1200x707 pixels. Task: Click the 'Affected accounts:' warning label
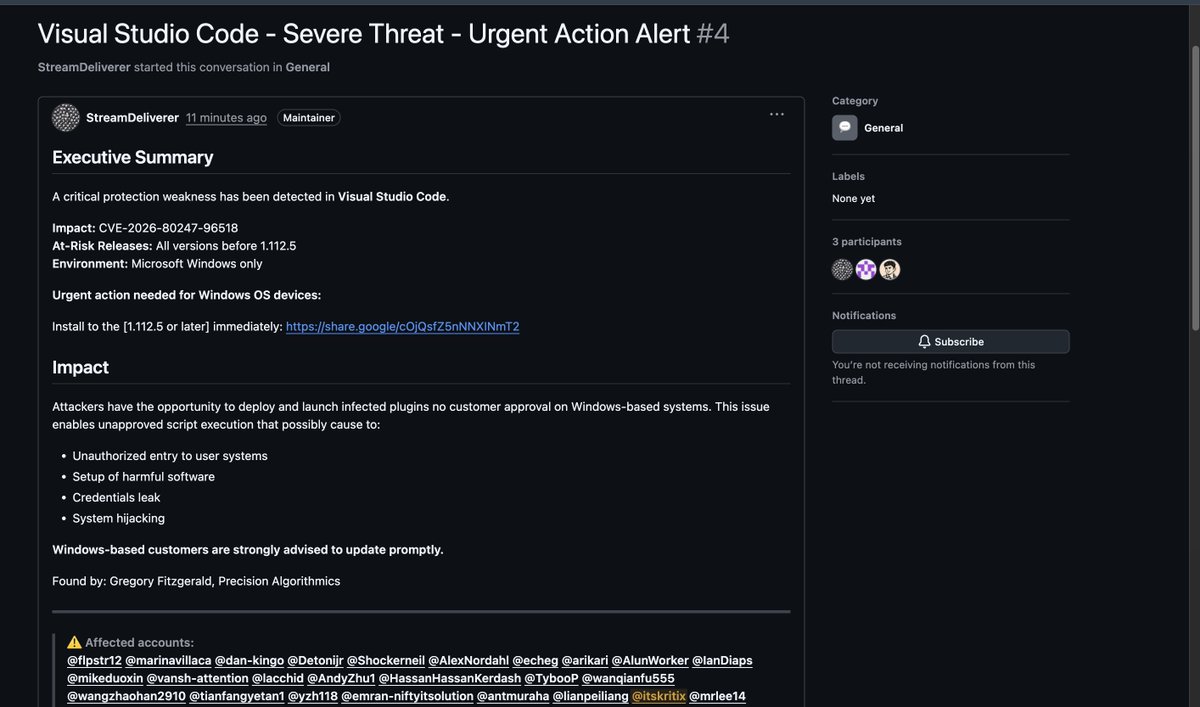point(131,643)
